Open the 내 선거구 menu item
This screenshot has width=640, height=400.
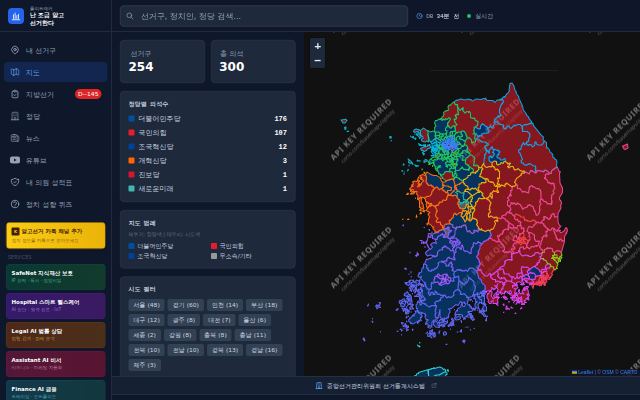(56, 50)
